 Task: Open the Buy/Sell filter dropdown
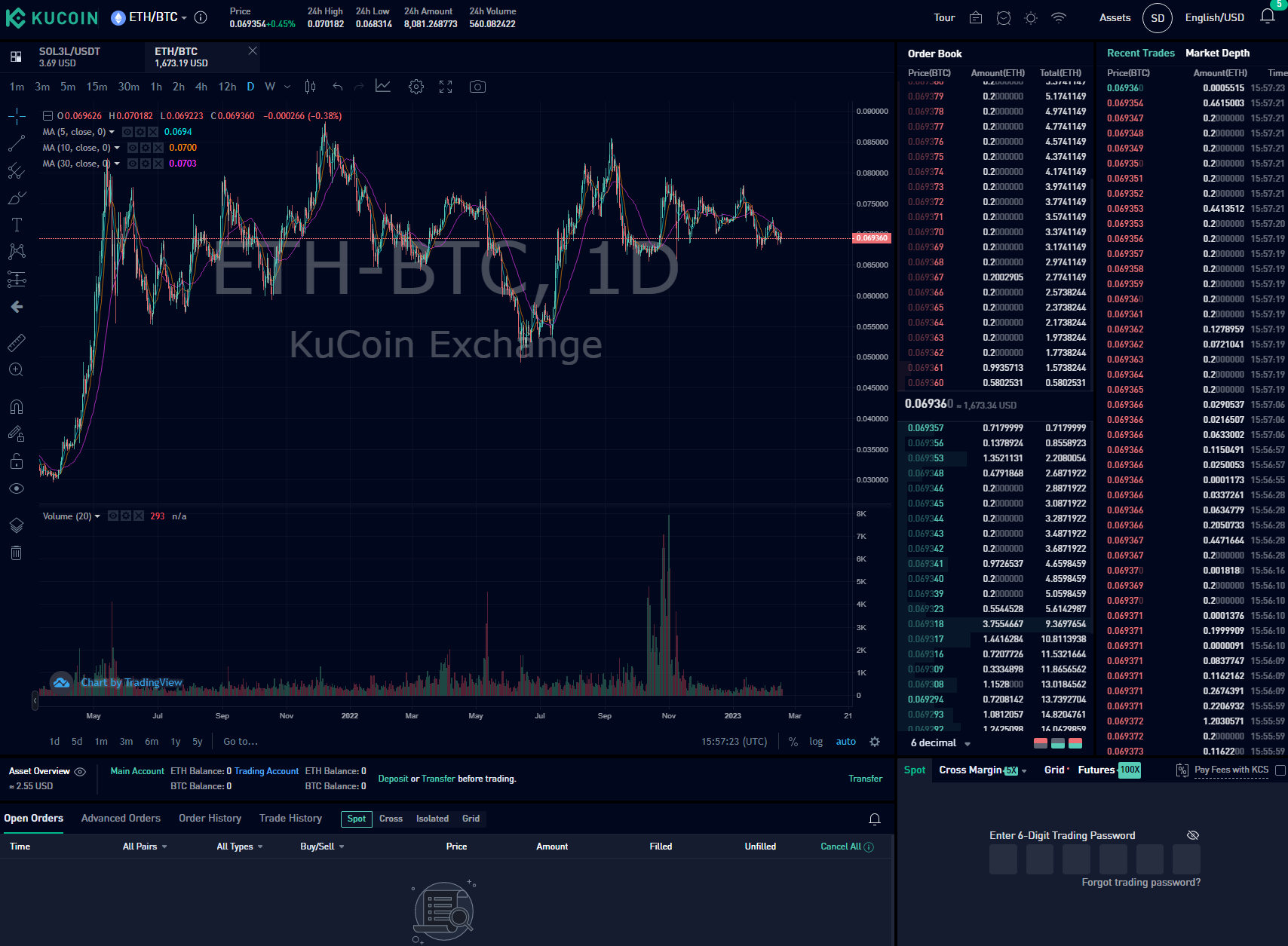[322, 847]
